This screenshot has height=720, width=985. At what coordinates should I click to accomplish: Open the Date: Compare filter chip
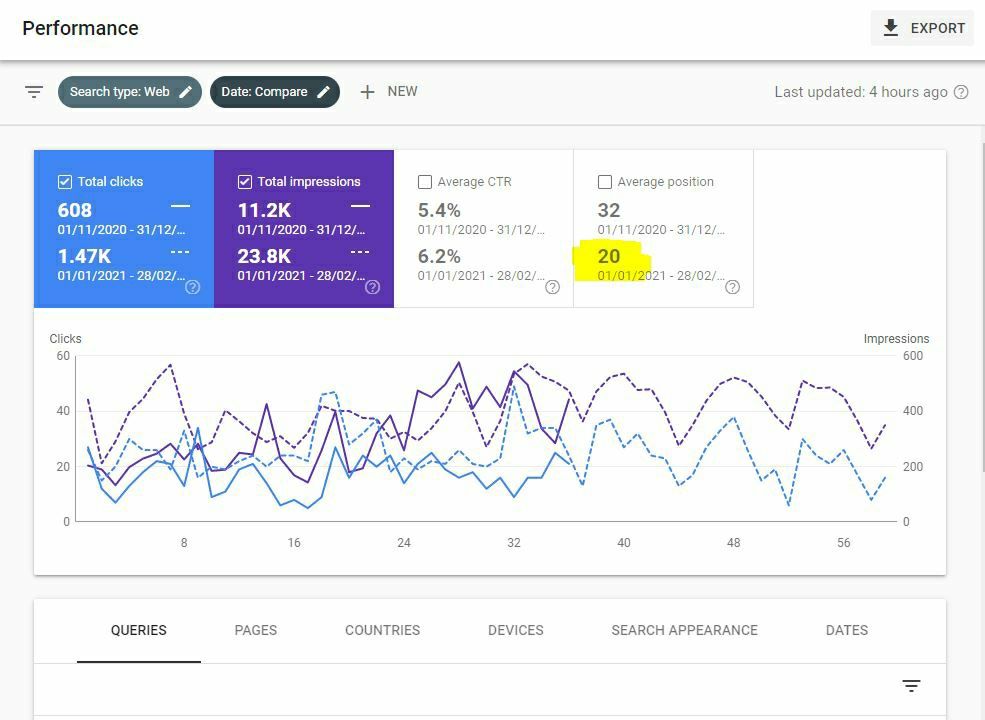(x=264, y=92)
